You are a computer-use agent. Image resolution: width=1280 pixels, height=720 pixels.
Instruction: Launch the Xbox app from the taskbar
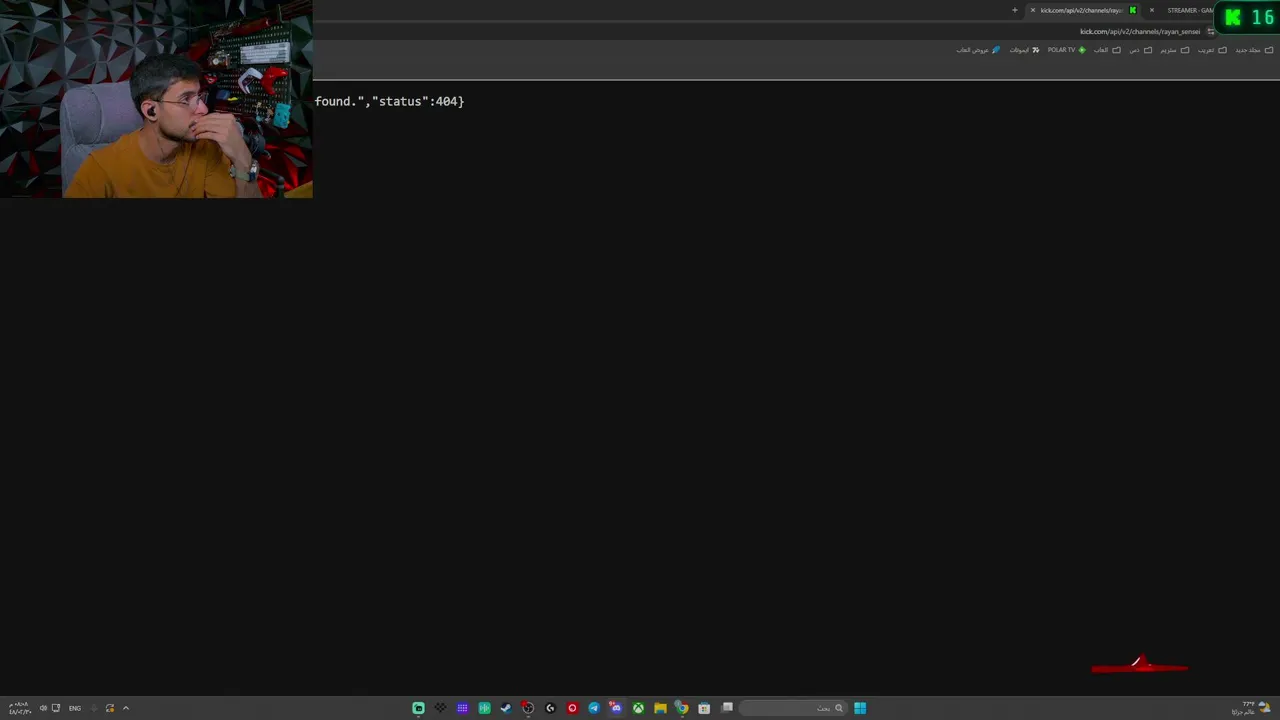638,708
